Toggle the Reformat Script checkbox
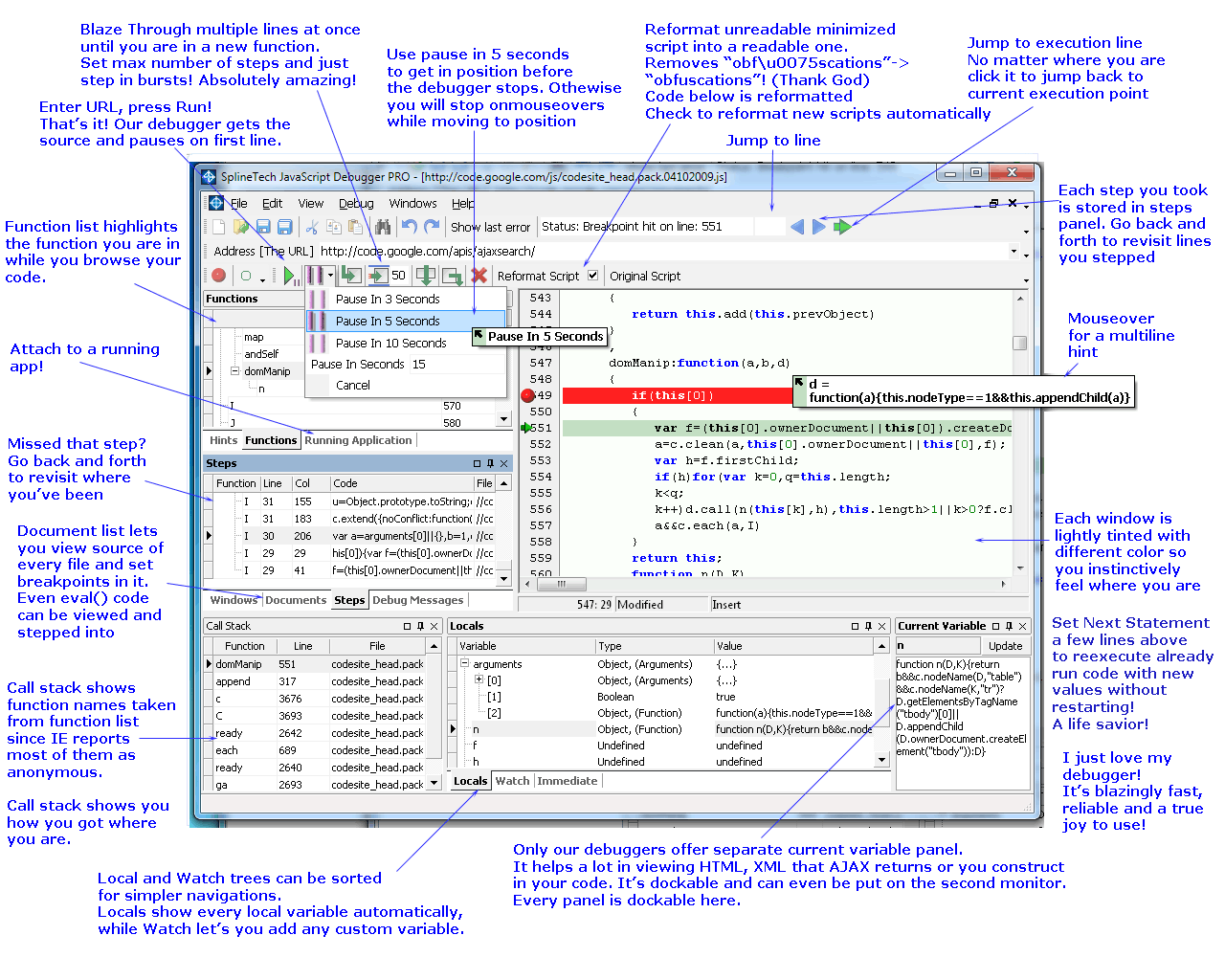The height and width of the screenshot is (980, 1225). point(592,276)
